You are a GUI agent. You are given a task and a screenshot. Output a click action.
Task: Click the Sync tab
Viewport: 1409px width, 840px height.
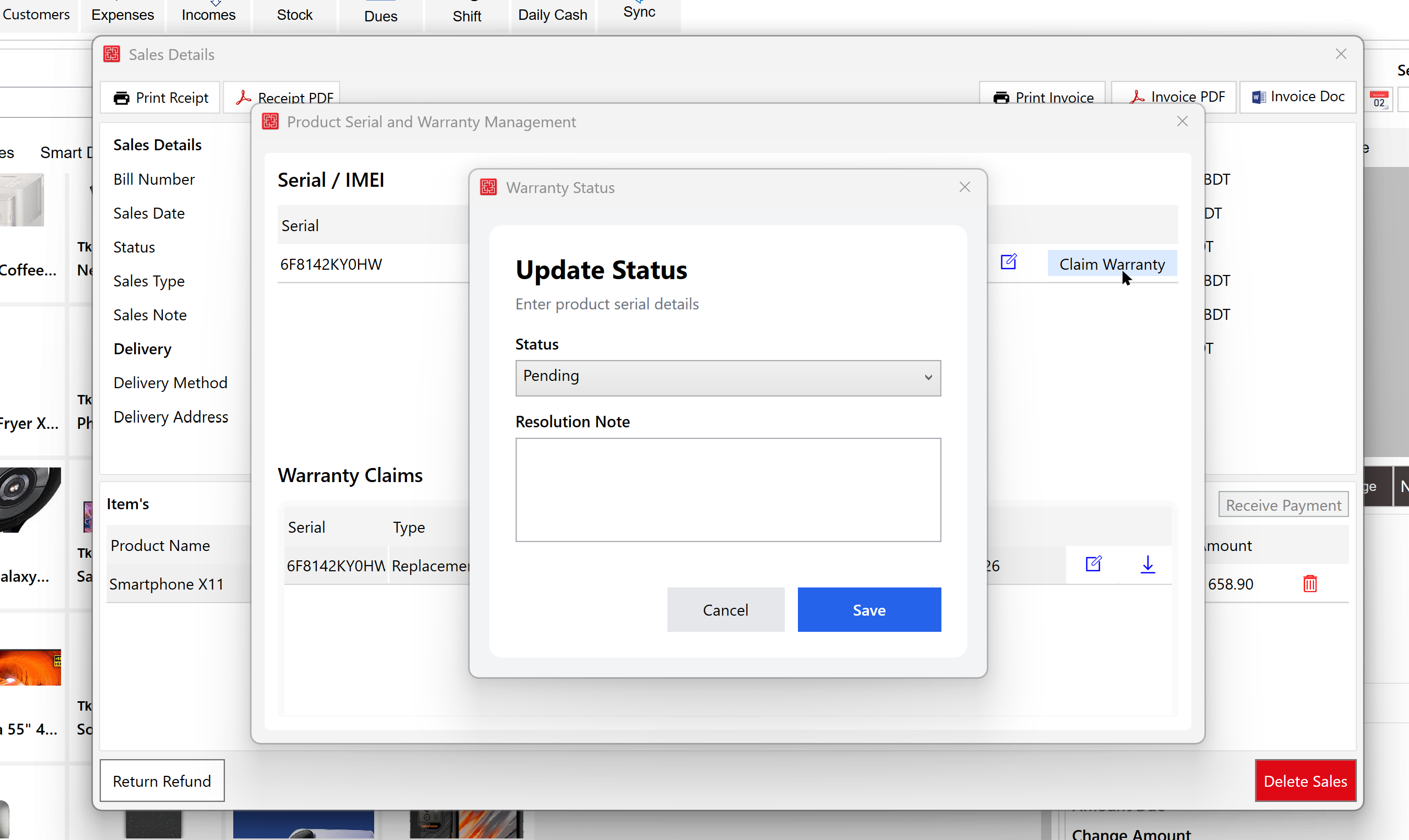(639, 13)
